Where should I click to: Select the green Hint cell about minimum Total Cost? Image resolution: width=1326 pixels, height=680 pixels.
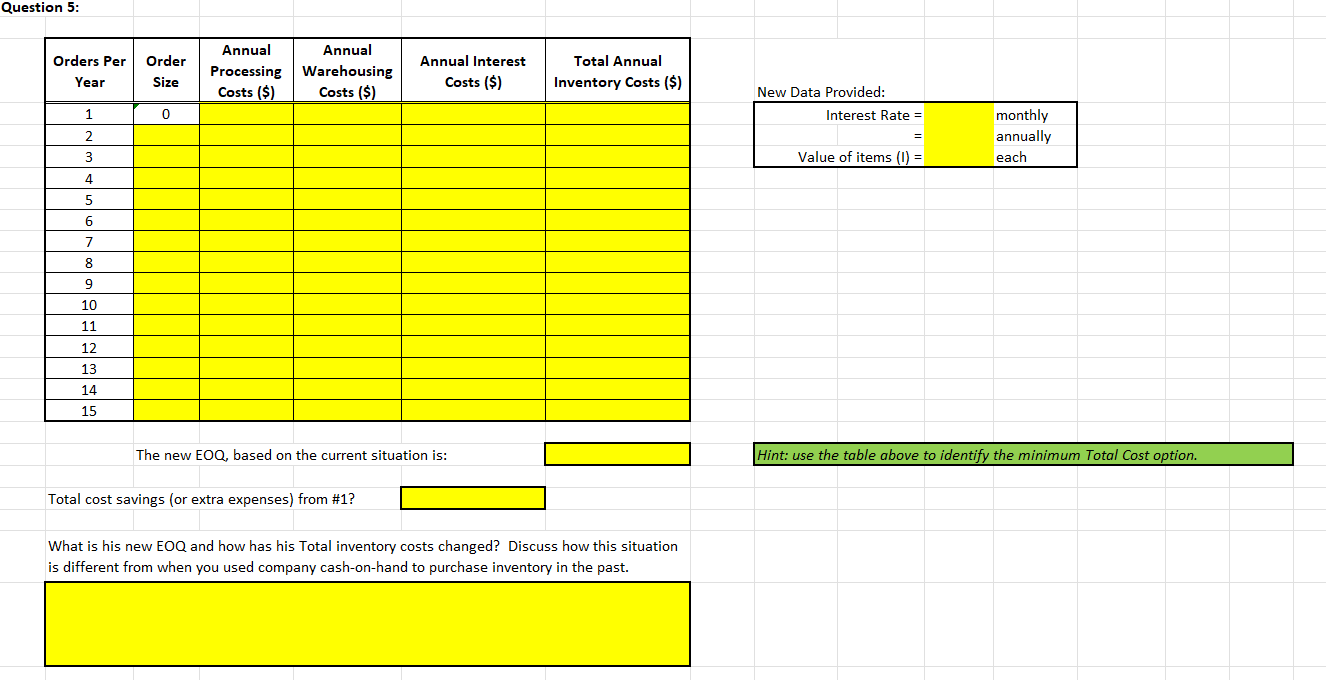pos(1024,454)
